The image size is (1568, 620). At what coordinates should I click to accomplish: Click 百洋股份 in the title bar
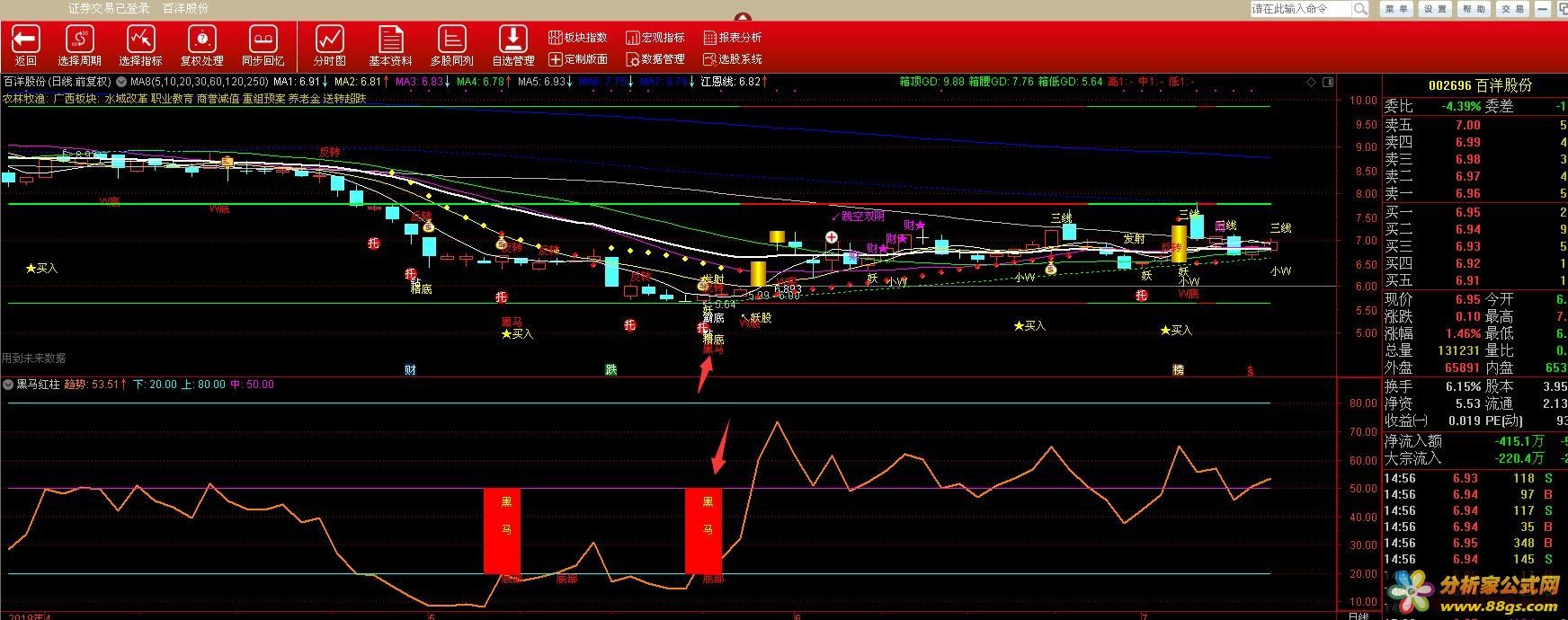pos(186,8)
